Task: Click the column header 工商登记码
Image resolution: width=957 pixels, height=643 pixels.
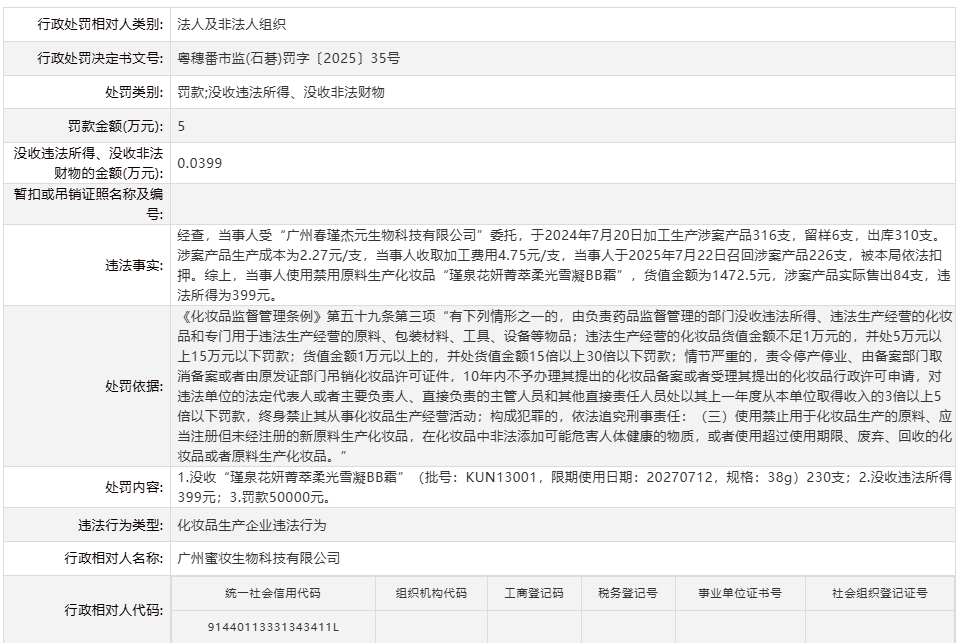Action: [534, 593]
